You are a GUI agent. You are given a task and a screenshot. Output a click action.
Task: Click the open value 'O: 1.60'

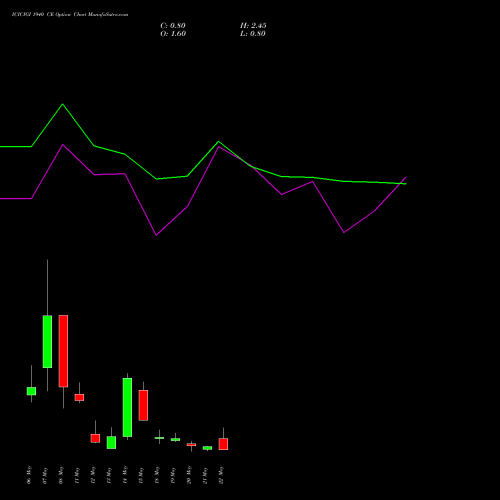[x=173, y=34]
